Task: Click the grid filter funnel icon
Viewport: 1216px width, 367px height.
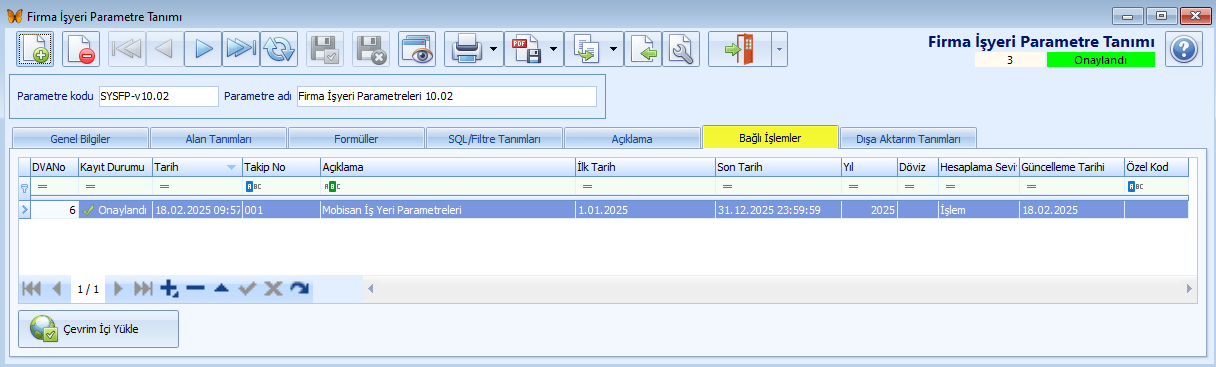Action: 25,187
